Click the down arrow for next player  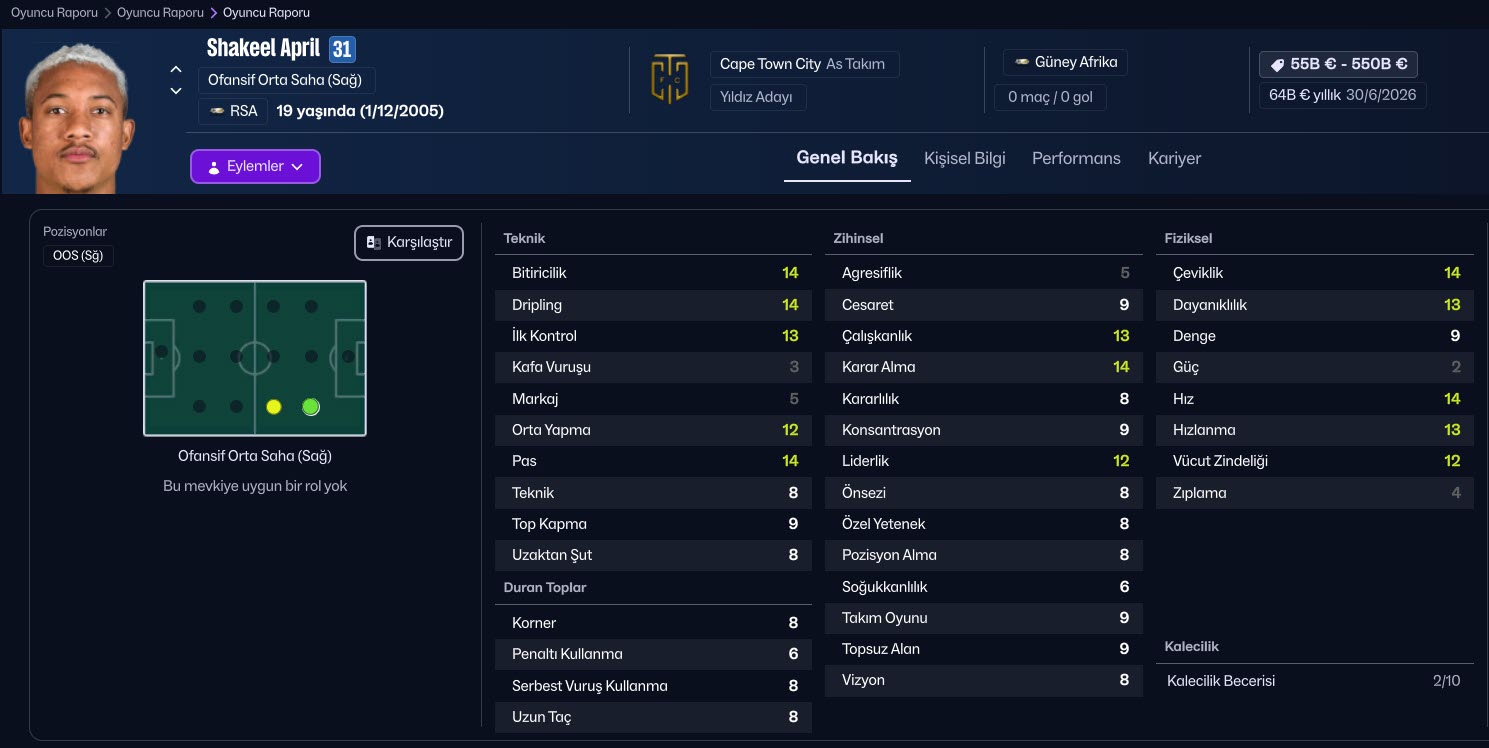[176, 91]
